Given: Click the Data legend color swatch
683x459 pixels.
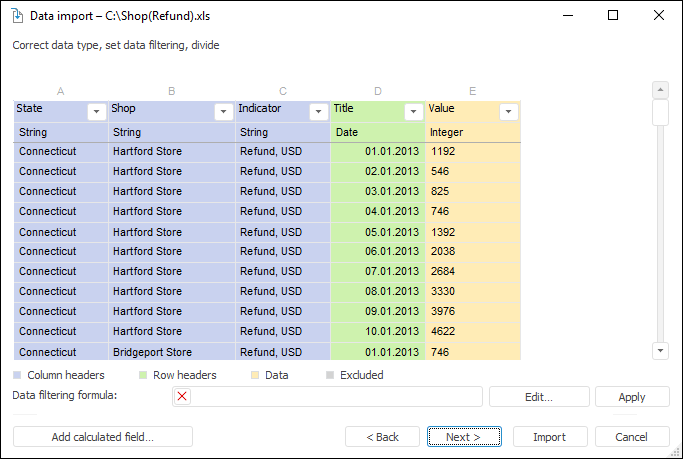Looking at the screenshot, I should point(256,376).
